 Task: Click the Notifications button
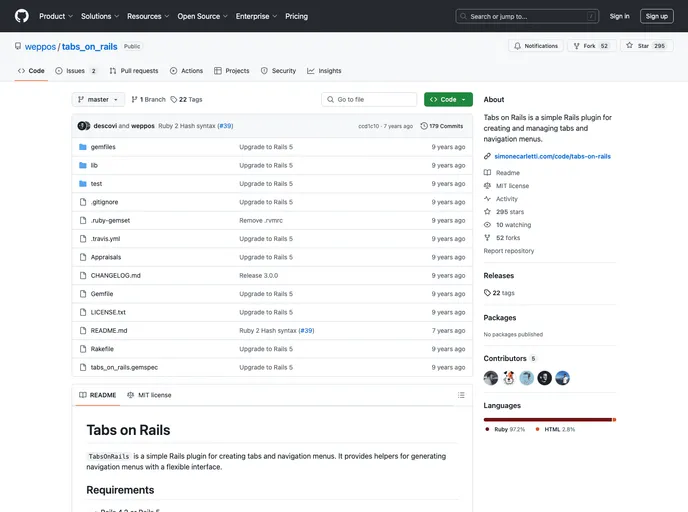536,46
